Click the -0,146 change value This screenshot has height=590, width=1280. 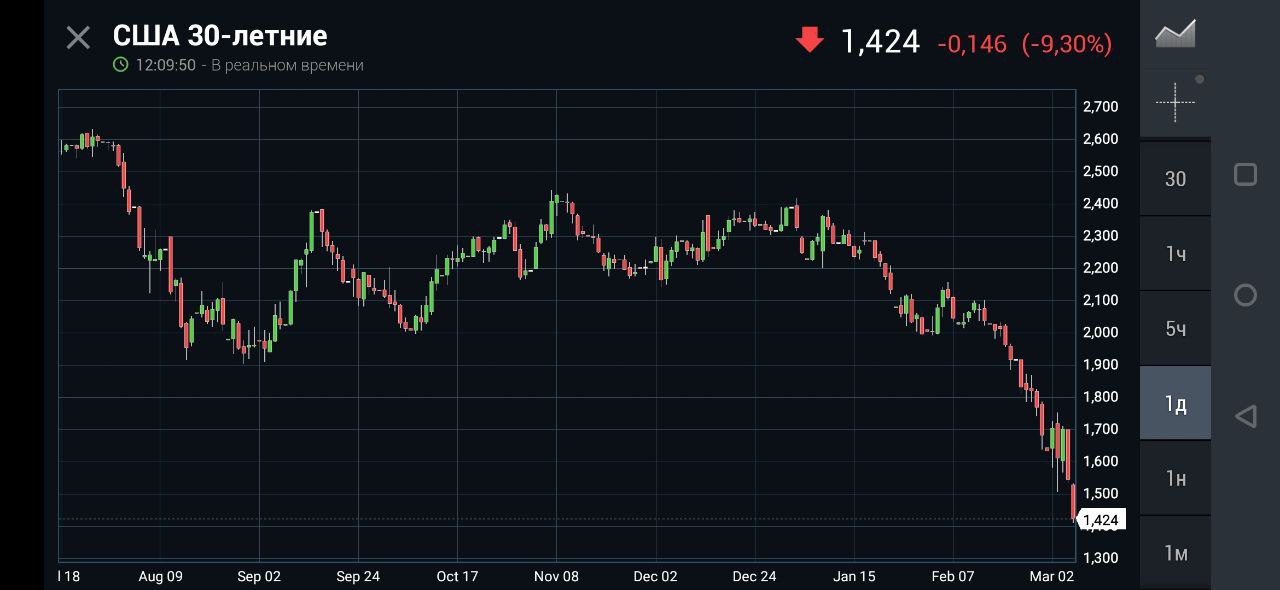(972, 43)
